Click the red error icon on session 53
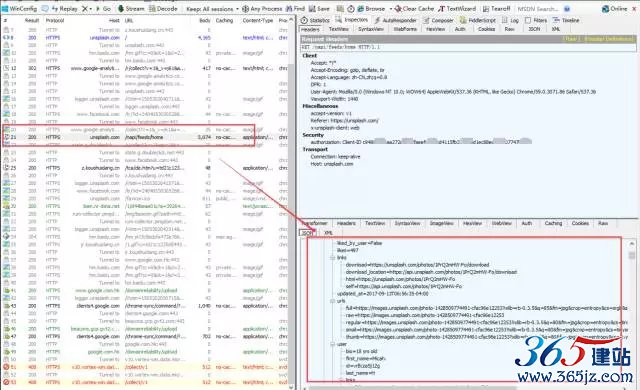 [6, 382]
